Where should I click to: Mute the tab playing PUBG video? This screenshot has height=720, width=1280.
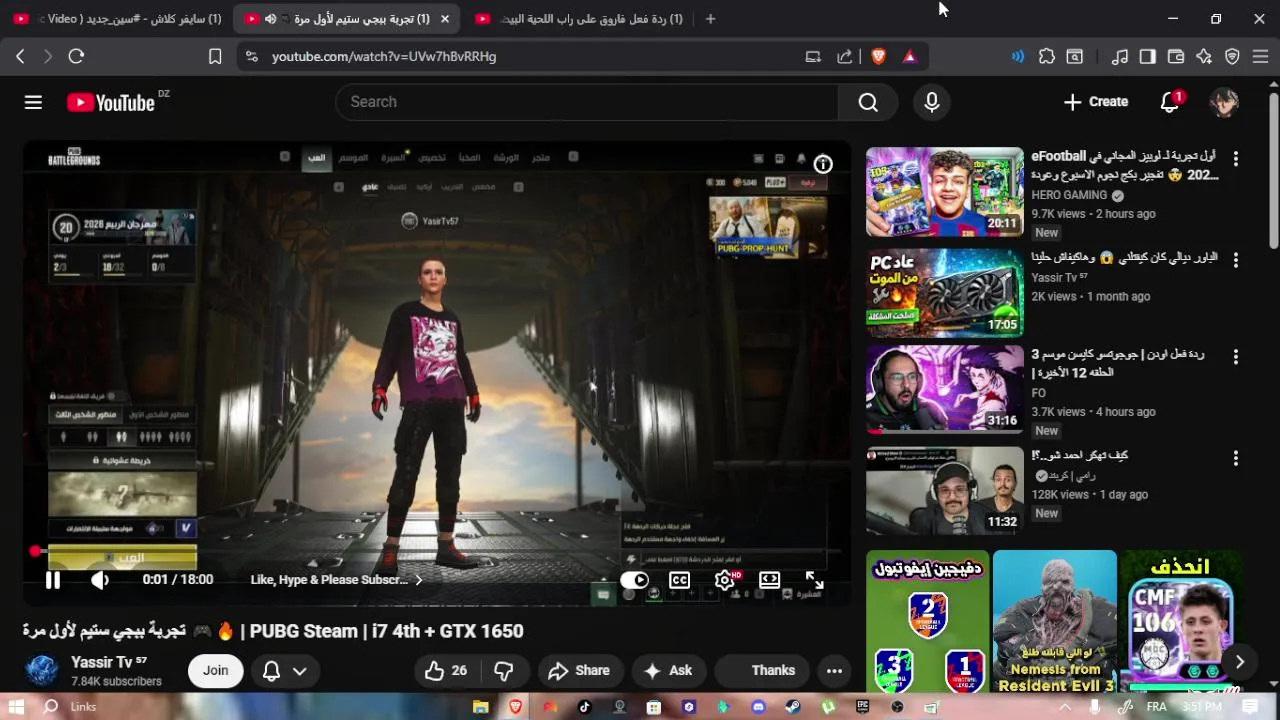pos(270,19)
